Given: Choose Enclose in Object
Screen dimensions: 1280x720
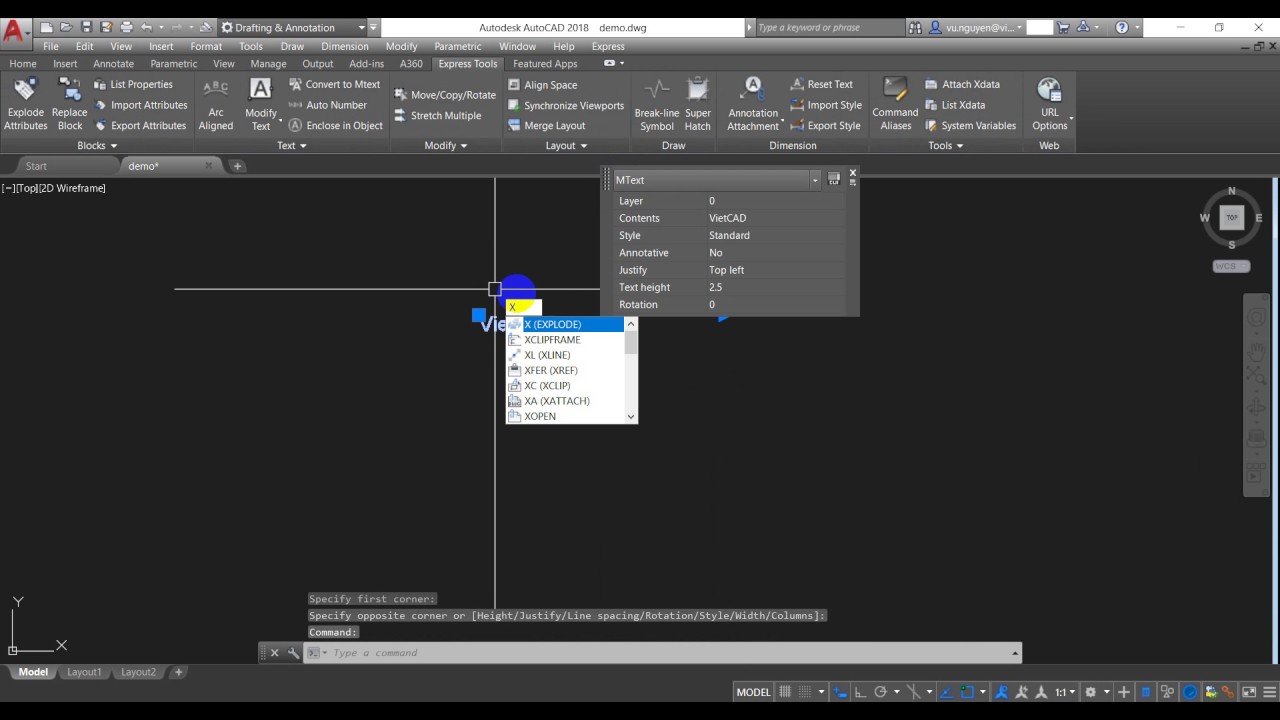Looking at the screenshot, I should click(x=335, y=126).
